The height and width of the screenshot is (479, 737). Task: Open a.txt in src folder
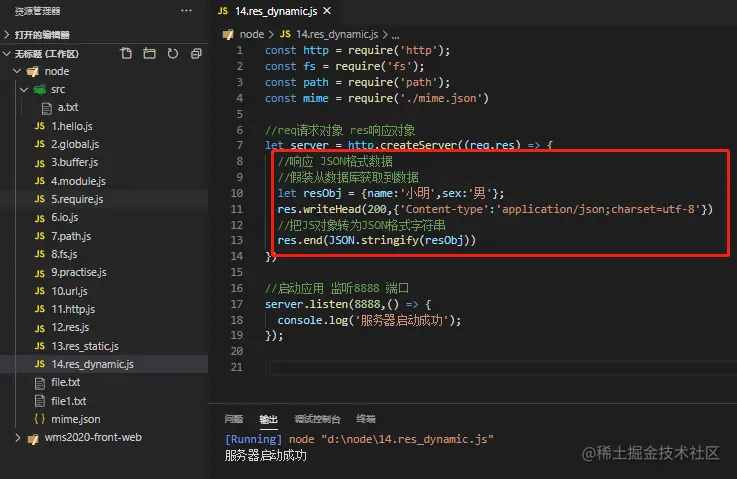tap(68, 108)
